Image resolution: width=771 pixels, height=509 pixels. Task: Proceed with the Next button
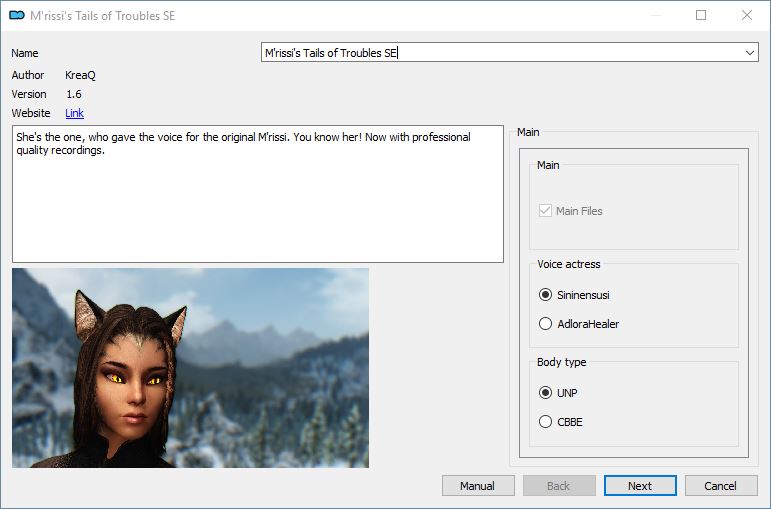pyautogui.click(x=640, y=486)
